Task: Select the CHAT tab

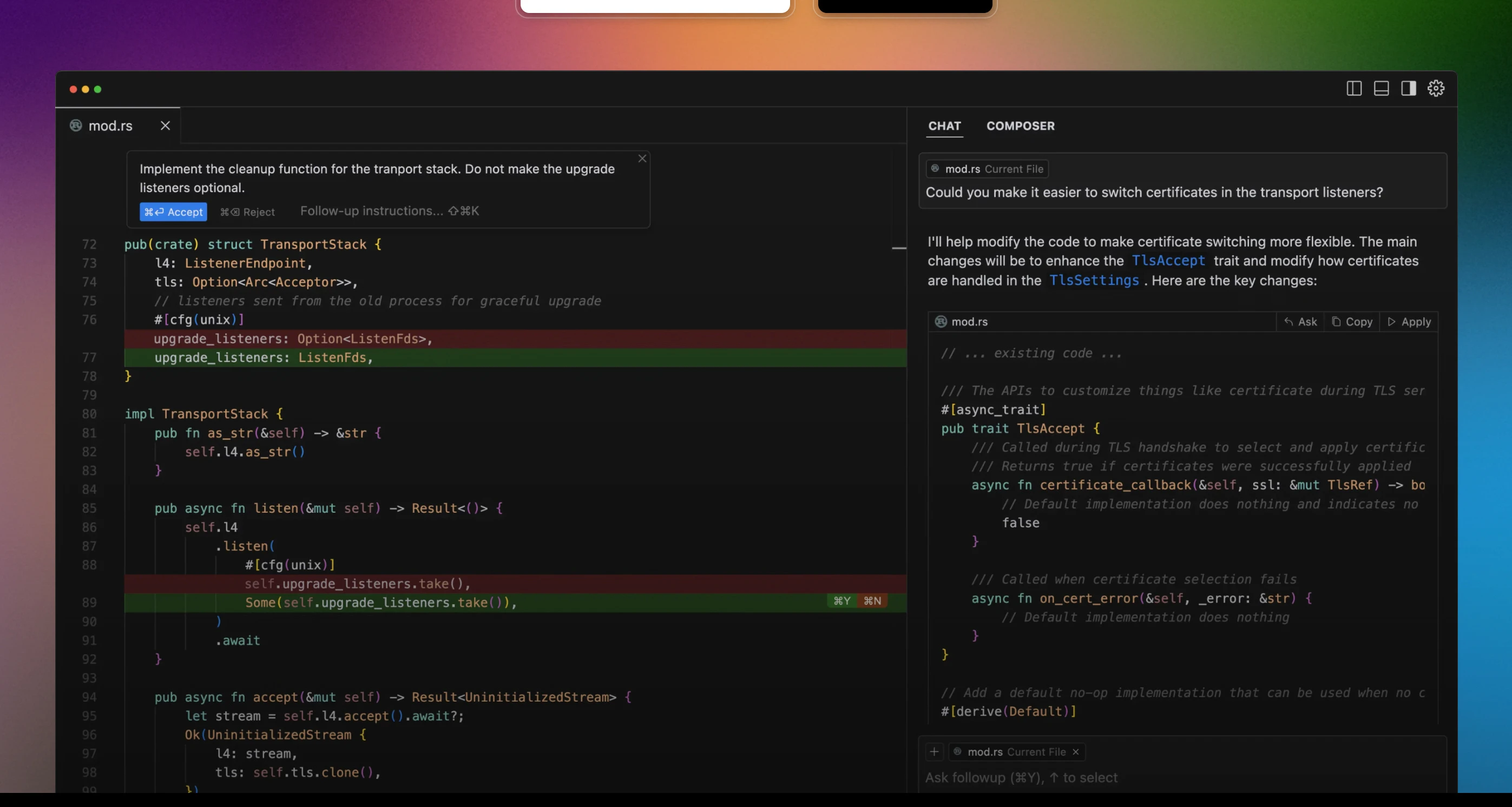Action: (x=944, y=126)
